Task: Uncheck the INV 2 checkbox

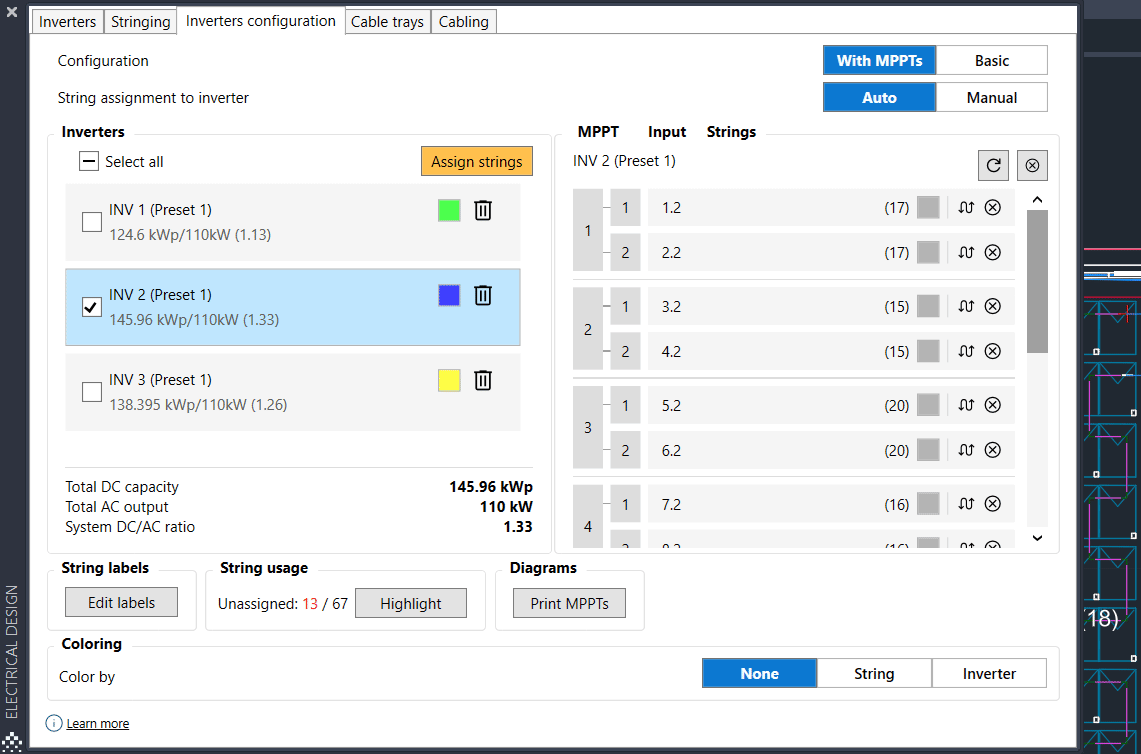Action: point(91,307)
